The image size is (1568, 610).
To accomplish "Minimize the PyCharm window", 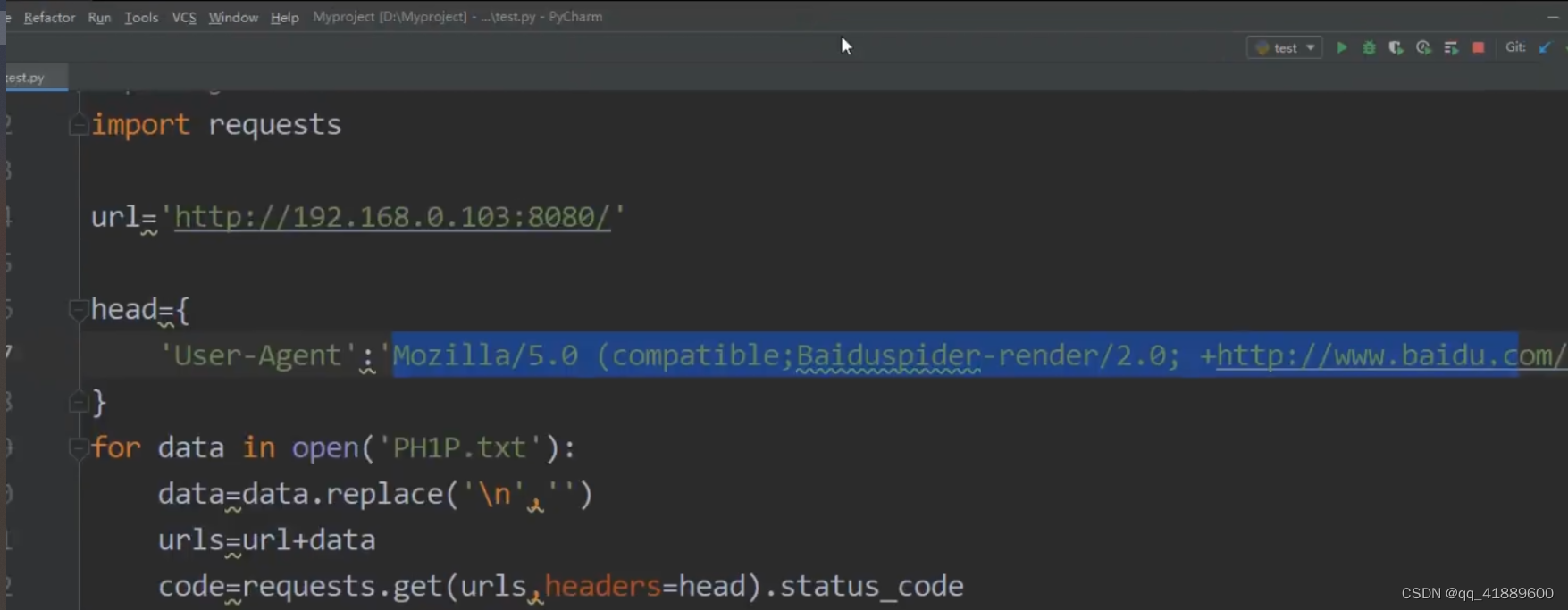I will pyautogui.click(x=1554, y=17).
